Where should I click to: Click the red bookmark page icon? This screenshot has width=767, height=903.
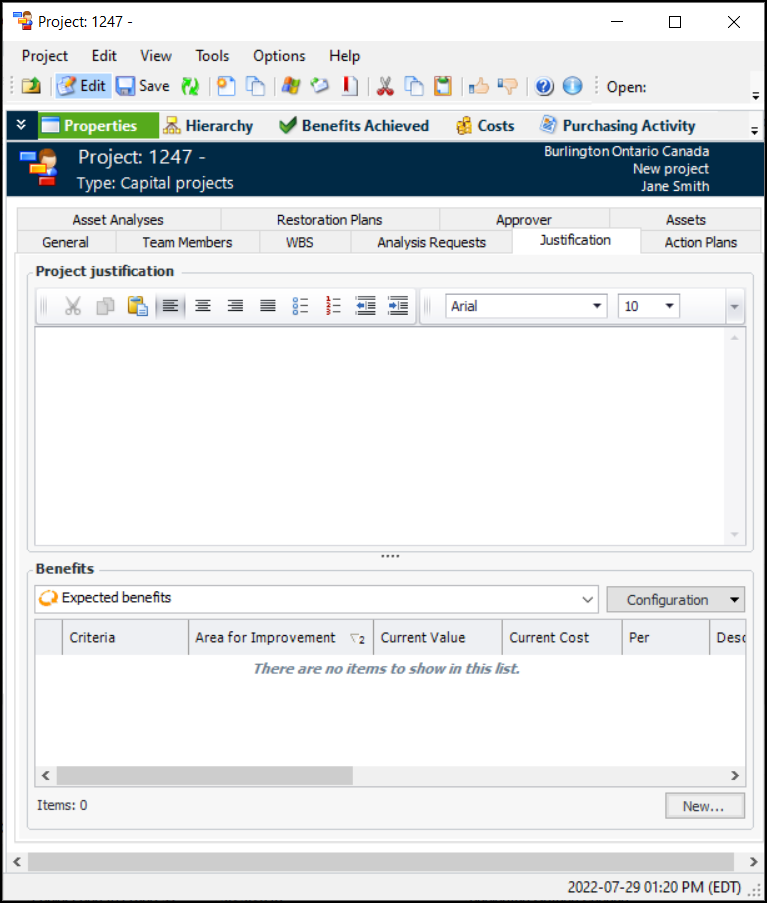click(350, 86)
